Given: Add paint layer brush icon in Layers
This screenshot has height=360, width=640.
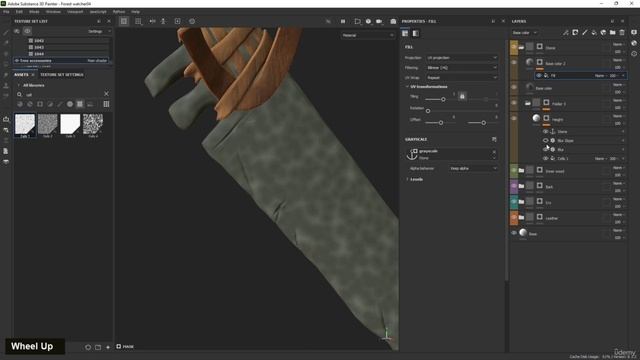Looking at the screenshot, I should (x=584, y=32).
